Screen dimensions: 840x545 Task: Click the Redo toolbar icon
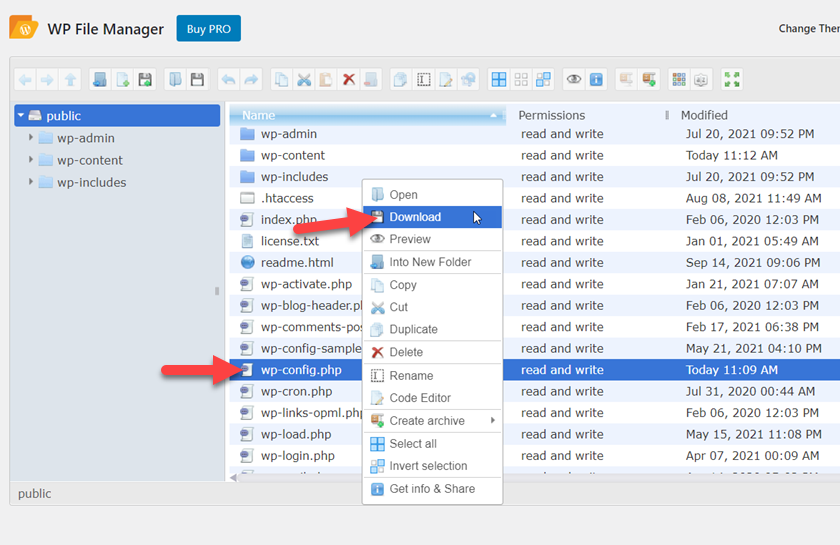pos(251,80)
